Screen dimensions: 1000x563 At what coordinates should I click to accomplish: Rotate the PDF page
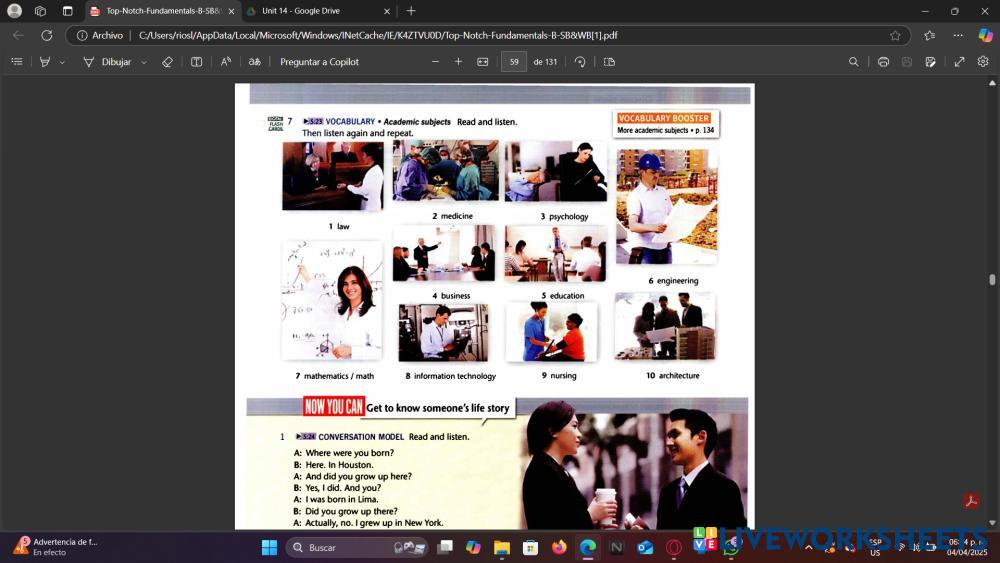[580, 62]
